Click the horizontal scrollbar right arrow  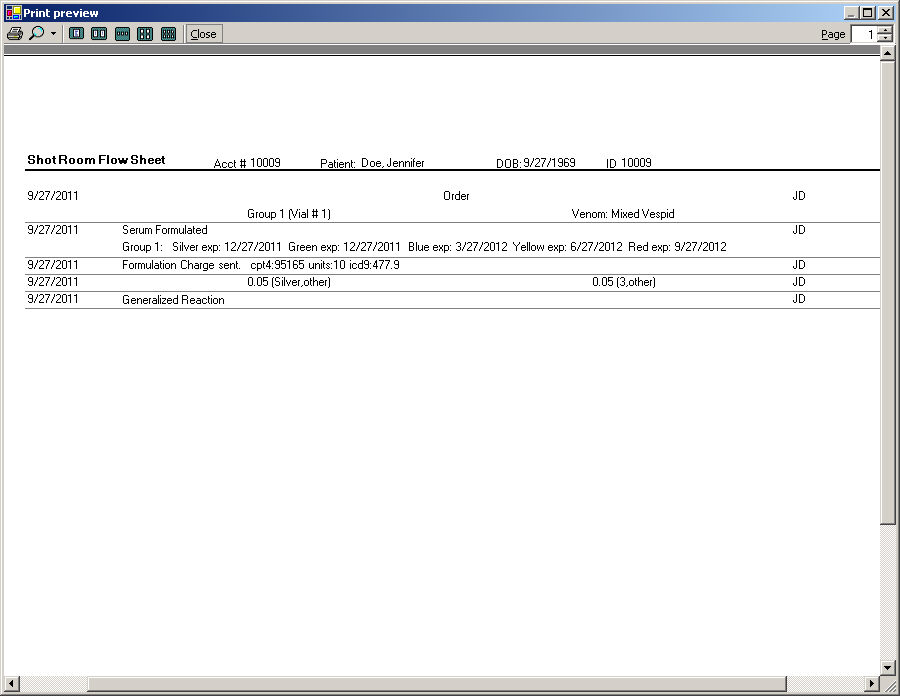tap(872, 683)
